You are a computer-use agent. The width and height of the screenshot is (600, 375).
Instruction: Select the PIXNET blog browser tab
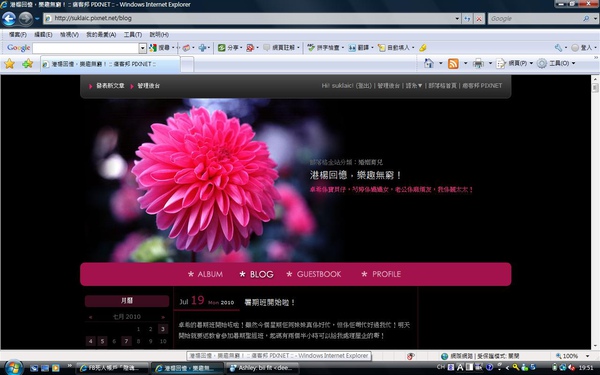point(110,64)
